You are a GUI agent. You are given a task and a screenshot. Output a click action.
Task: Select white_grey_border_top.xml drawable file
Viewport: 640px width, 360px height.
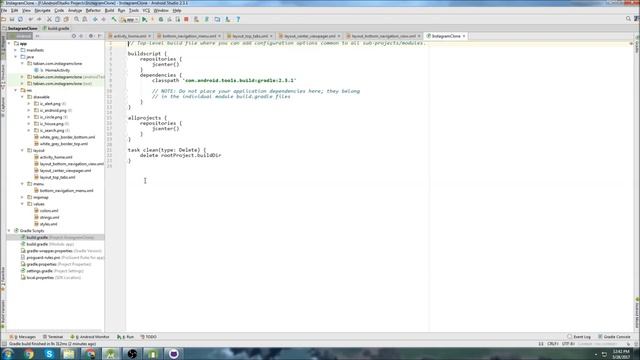click(x=64, y=144)
